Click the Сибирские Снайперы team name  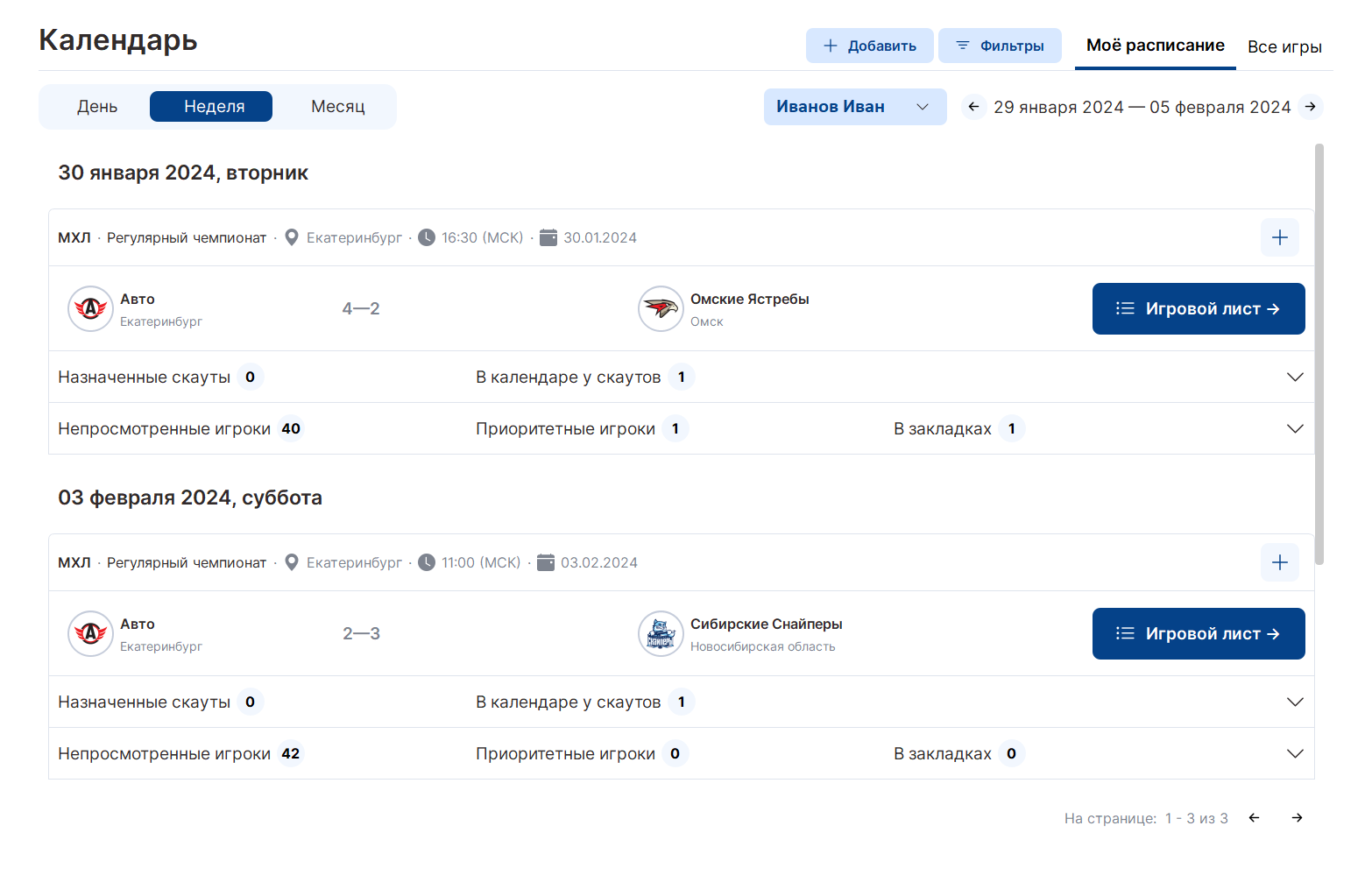click(x=767, y=624)
